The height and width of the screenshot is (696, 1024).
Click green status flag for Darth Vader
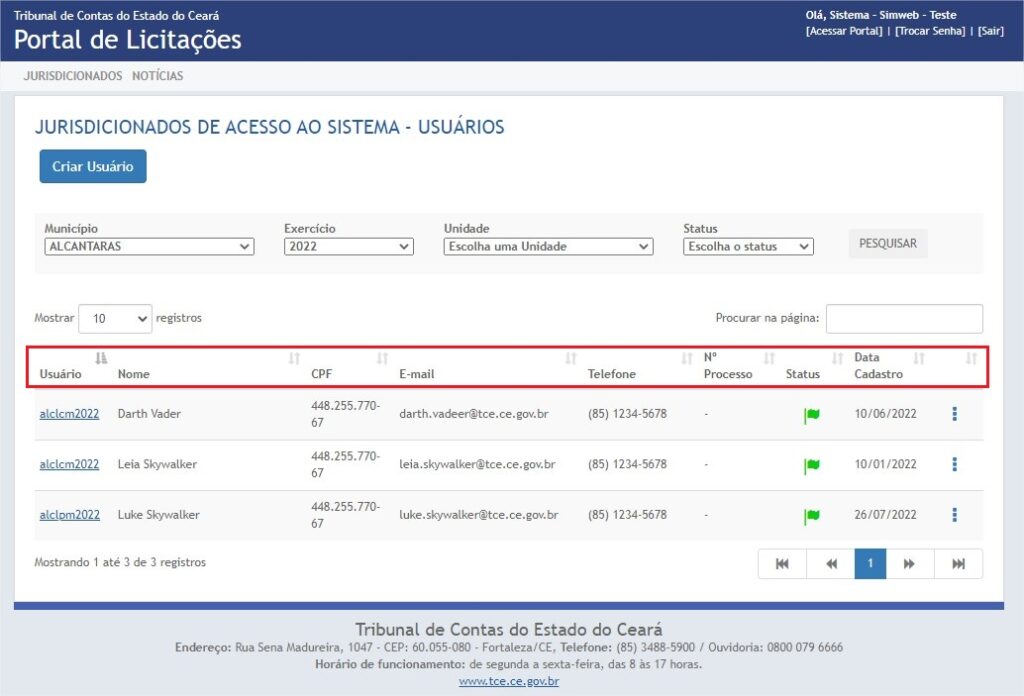pos(812,415)
